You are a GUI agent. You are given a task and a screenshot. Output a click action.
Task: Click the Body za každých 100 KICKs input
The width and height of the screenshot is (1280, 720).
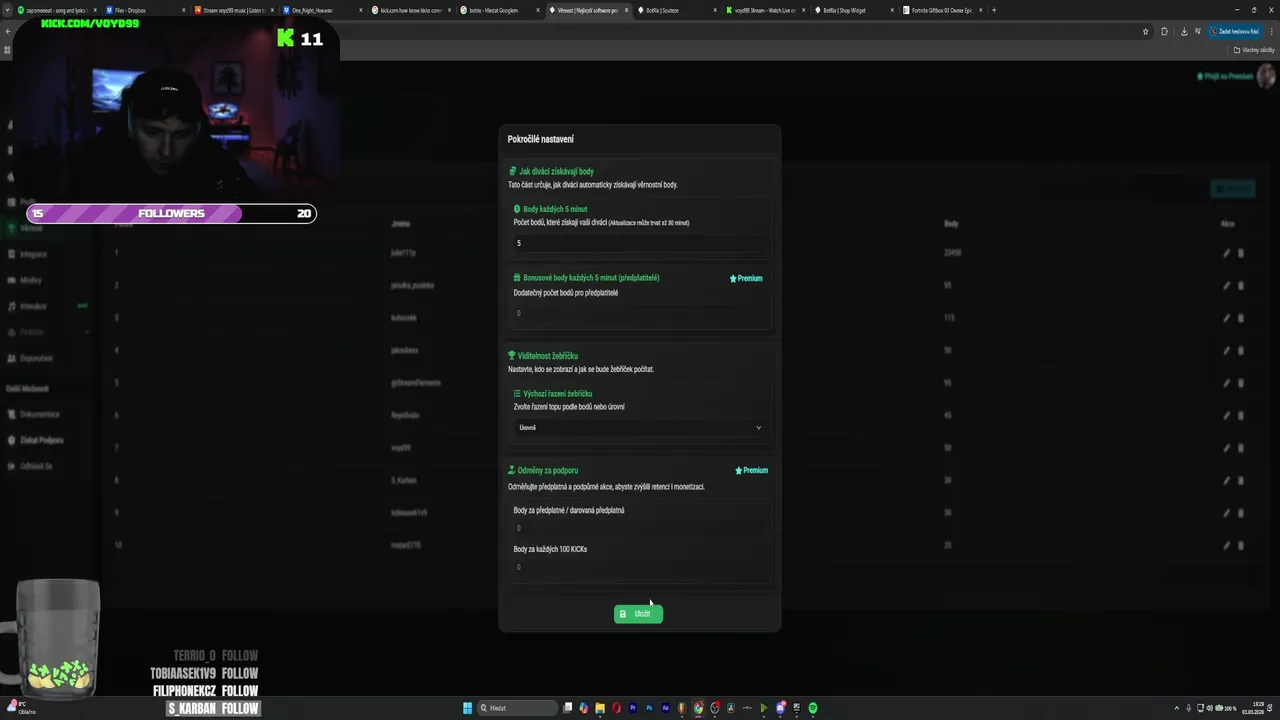(640, 567)
